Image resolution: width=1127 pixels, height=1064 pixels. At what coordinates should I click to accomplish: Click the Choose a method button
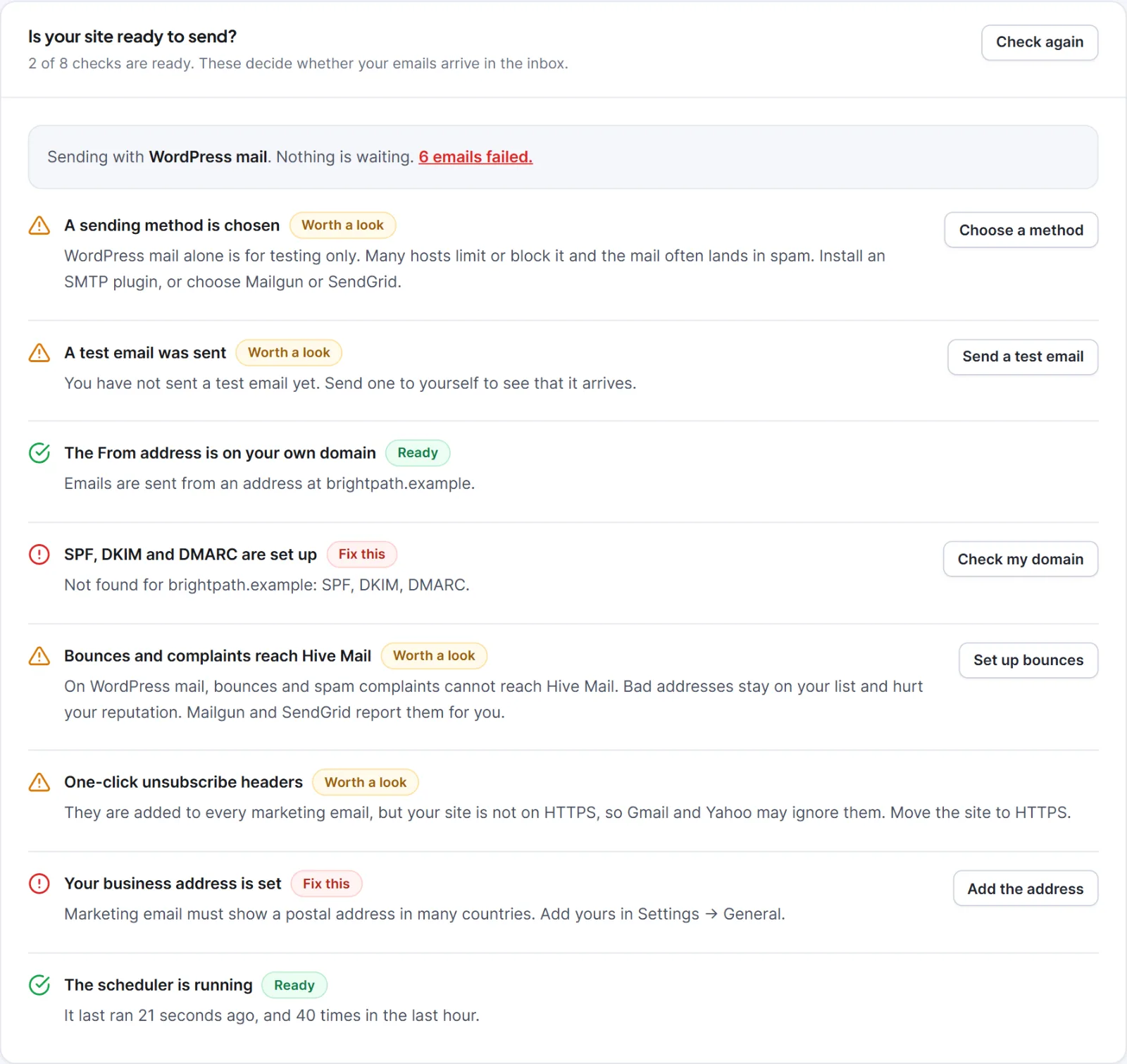(x=1021, y=230)
